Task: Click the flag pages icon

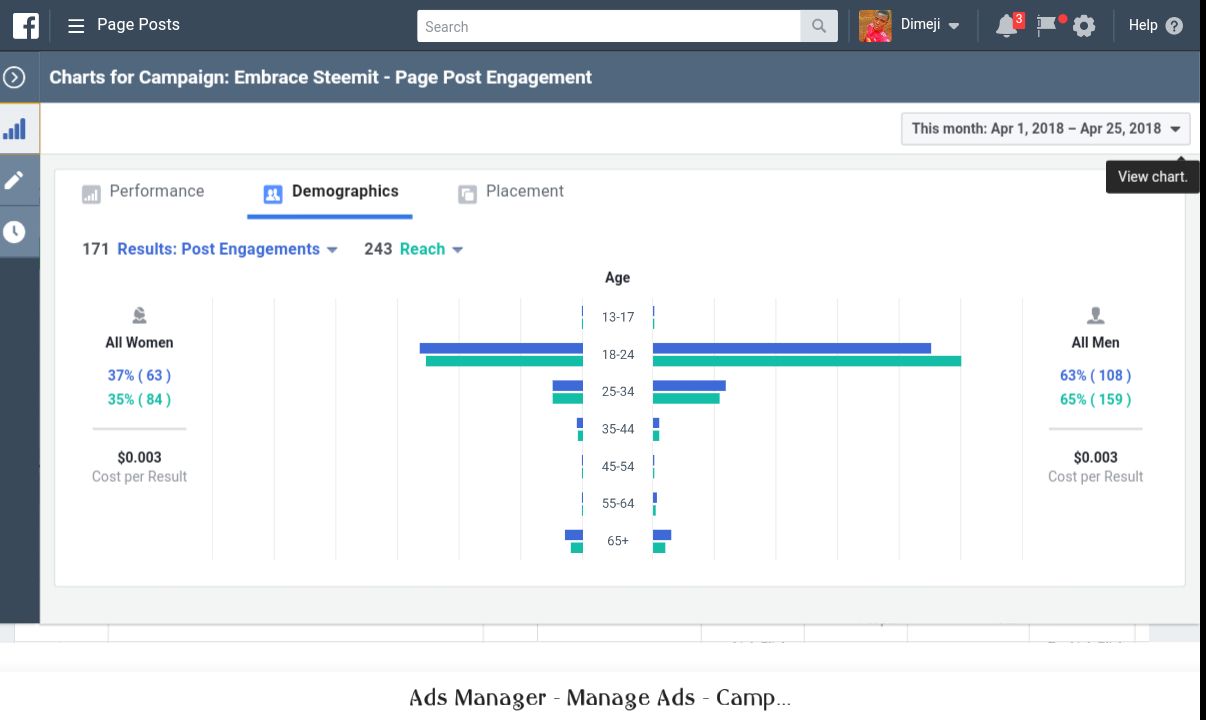Action: [x=1047, y=26]
